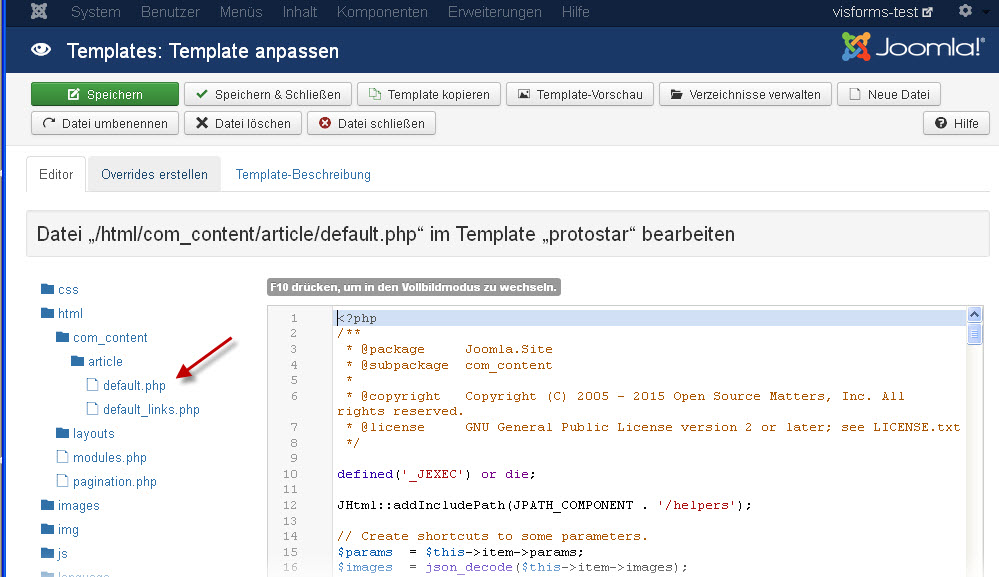Click Template kopieren button
The image size is (999, 577).
click(429, 94)
